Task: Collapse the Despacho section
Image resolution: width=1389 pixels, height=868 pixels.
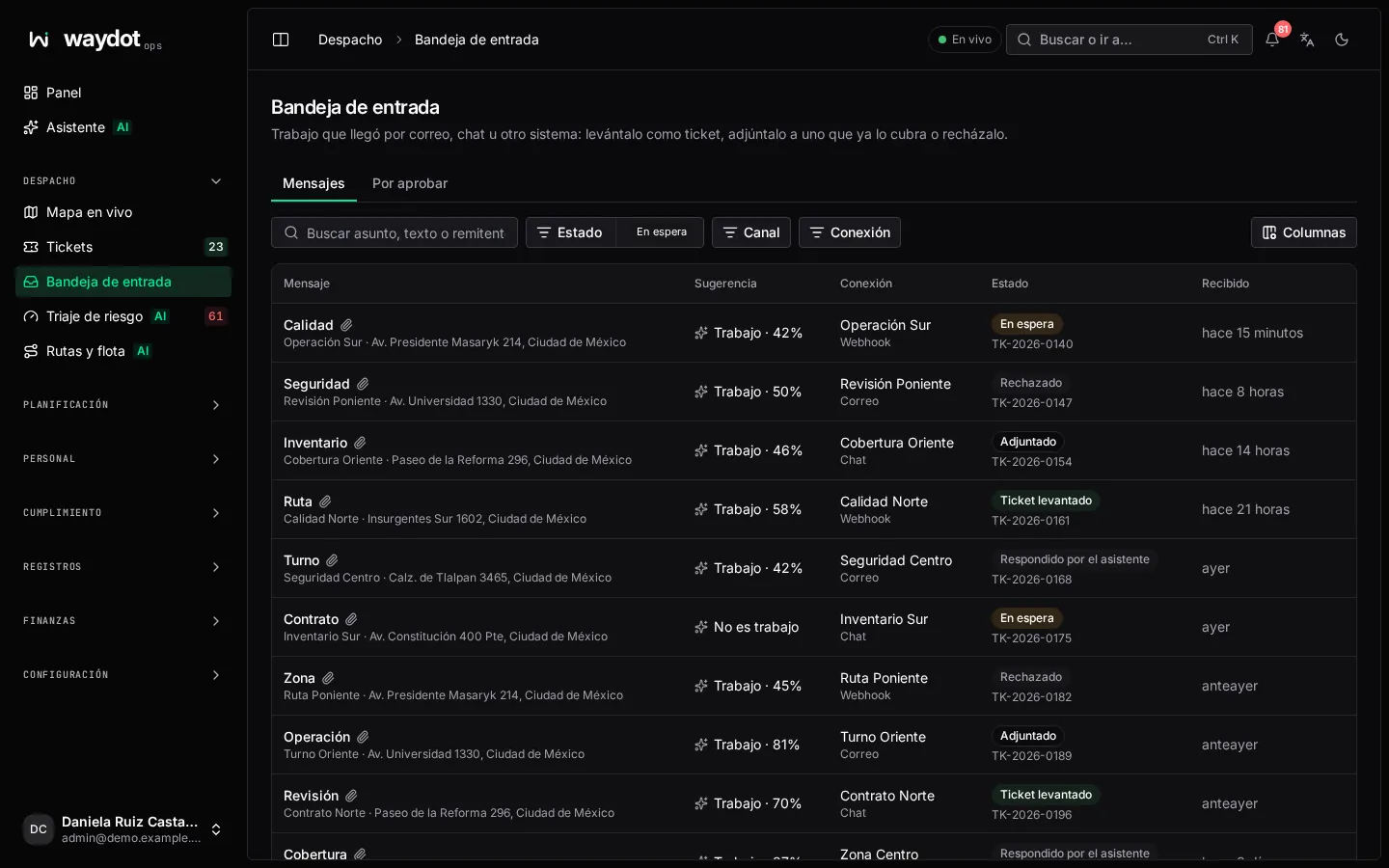Action: point(123,181)
